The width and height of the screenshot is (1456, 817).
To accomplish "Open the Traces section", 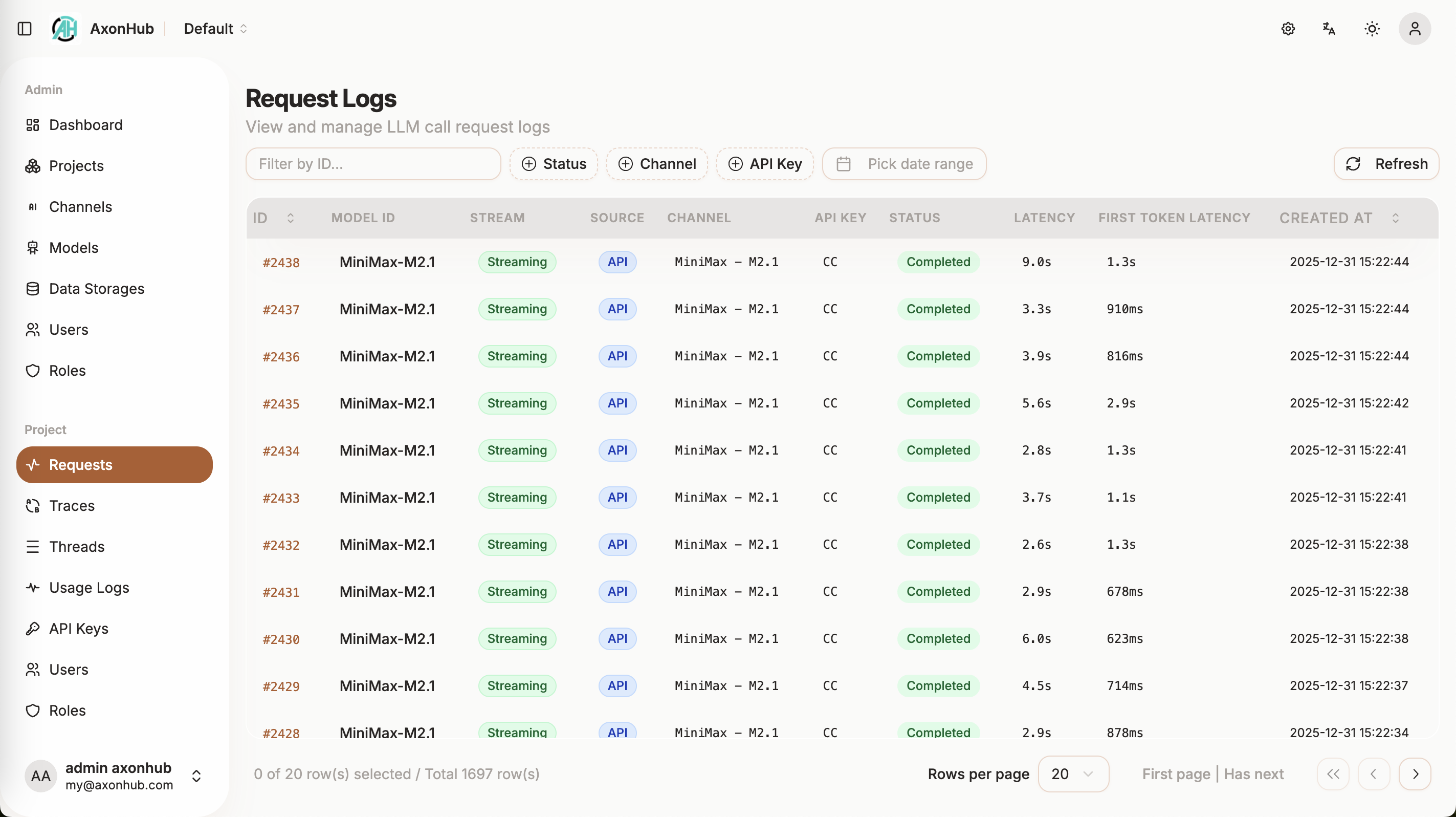I will pos(72,506).
